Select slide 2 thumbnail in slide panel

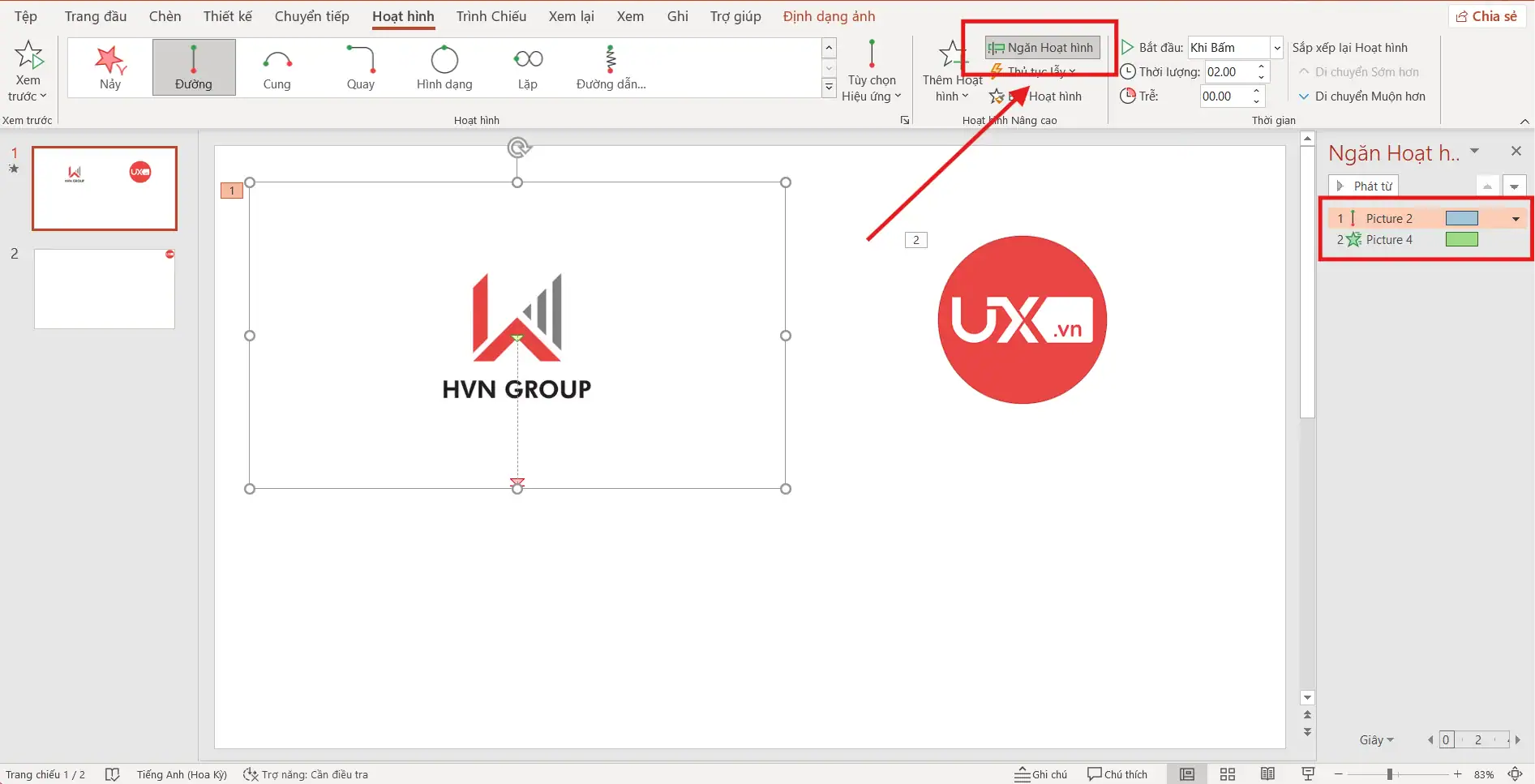tap(105, 289)
